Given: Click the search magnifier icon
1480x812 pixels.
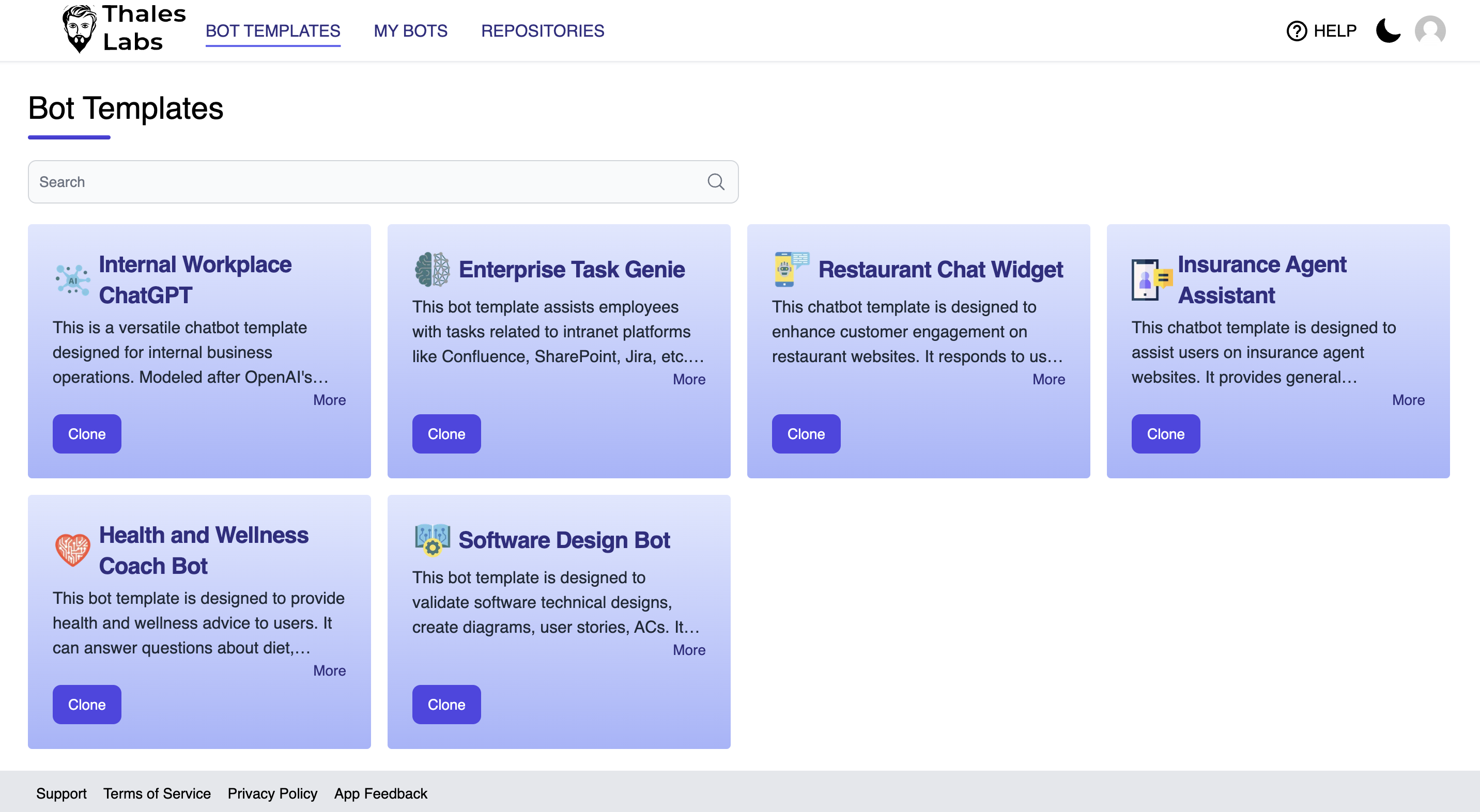Looking at the screenshot, I should pyautogui.click(x=715, y=182).
